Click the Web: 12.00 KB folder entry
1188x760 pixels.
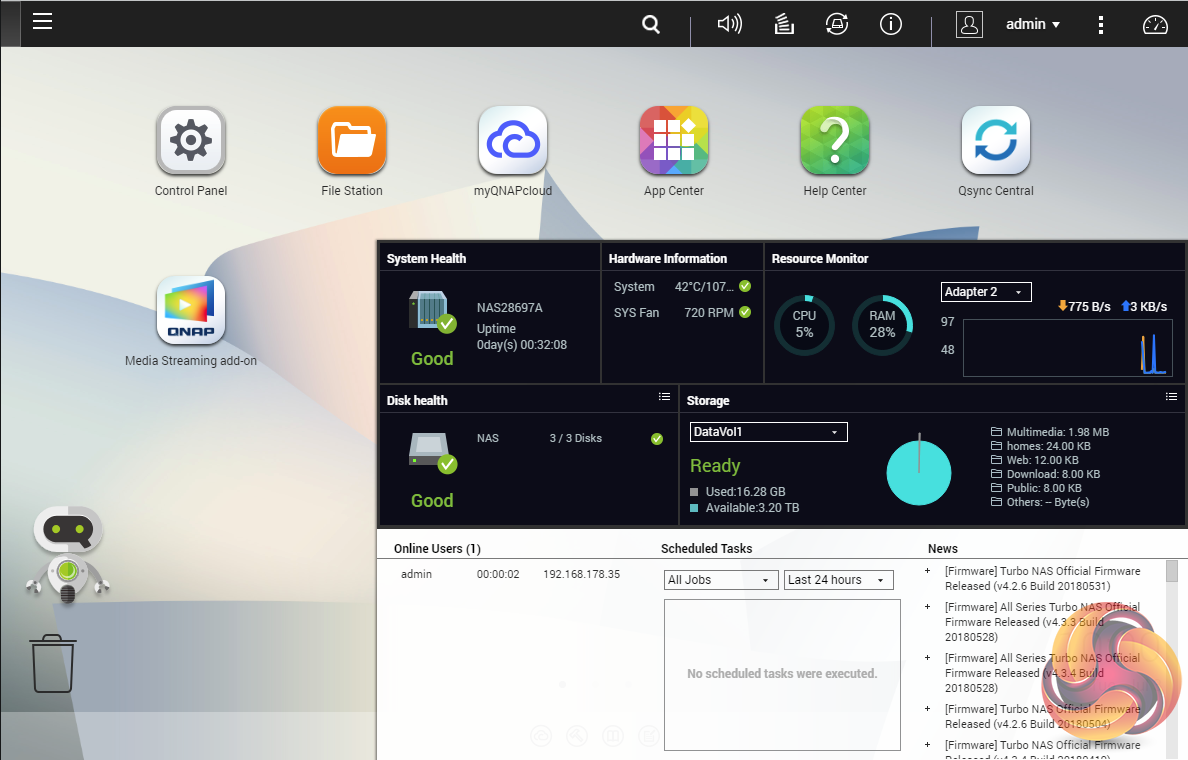1035,460
